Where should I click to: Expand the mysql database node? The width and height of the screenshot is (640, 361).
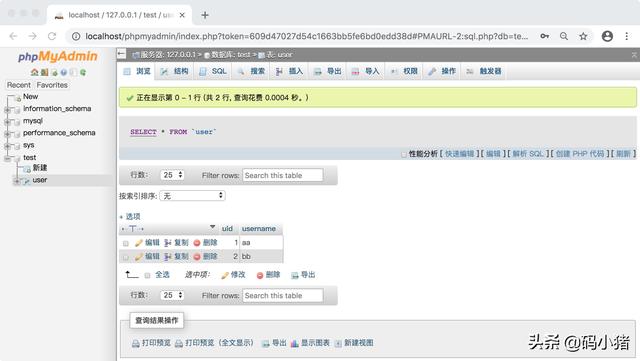(x=7, y=122)
